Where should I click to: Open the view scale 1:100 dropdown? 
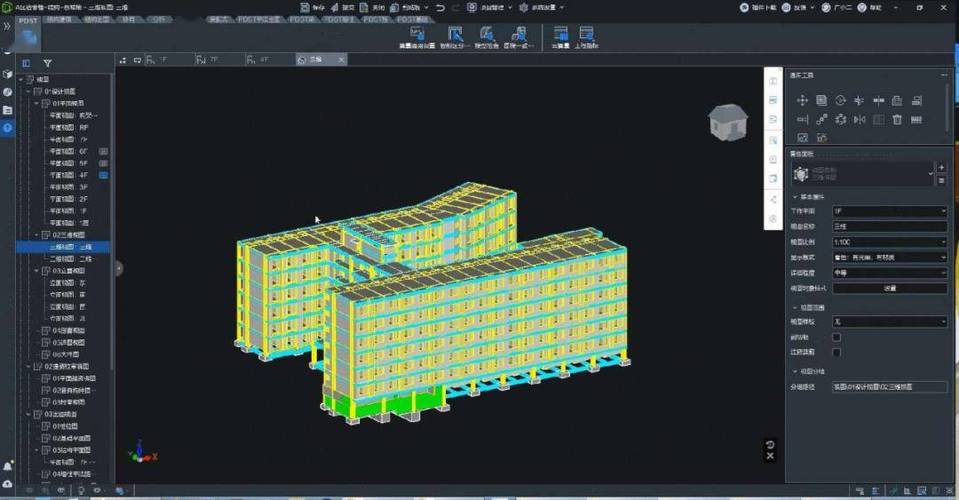[889, 242]
